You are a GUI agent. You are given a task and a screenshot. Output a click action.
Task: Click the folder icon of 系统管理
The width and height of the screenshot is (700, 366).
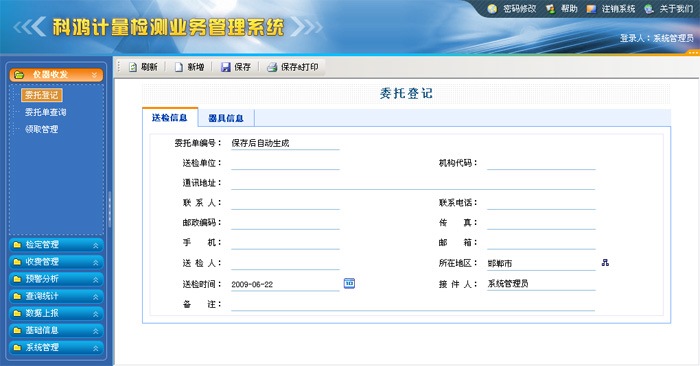17,347
